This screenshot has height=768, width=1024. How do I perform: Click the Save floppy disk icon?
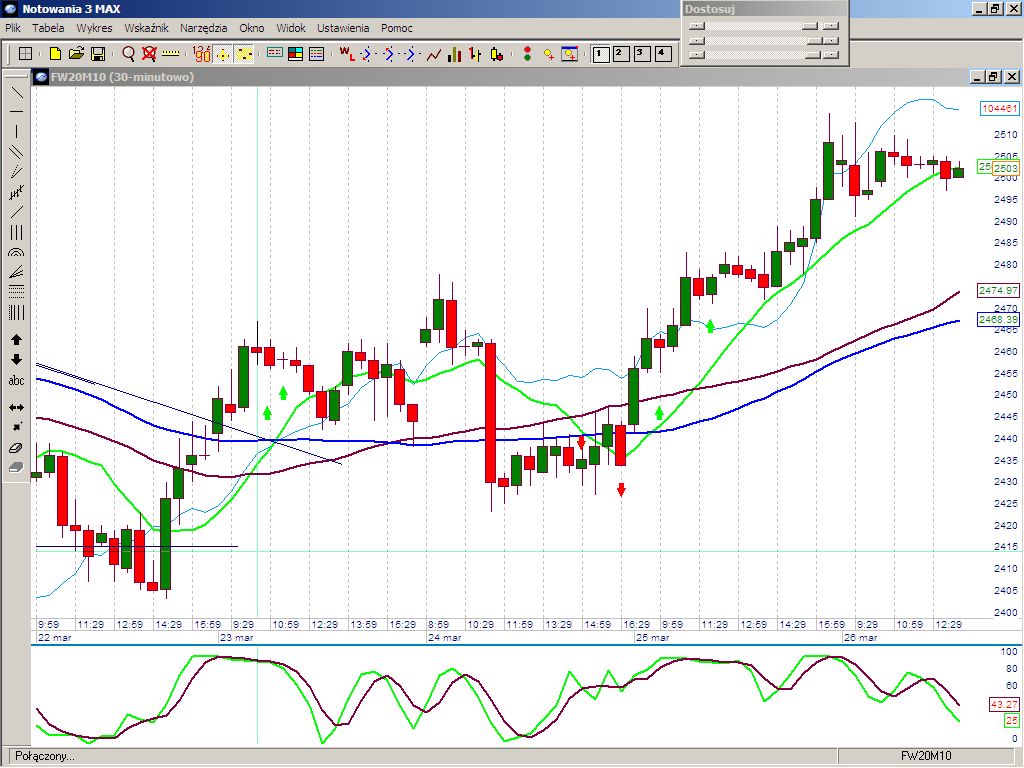click(x=98, y=54)
